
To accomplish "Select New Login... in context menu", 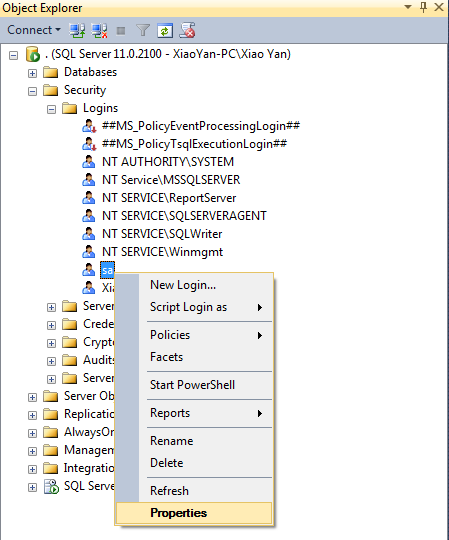I will pos(183,285).
